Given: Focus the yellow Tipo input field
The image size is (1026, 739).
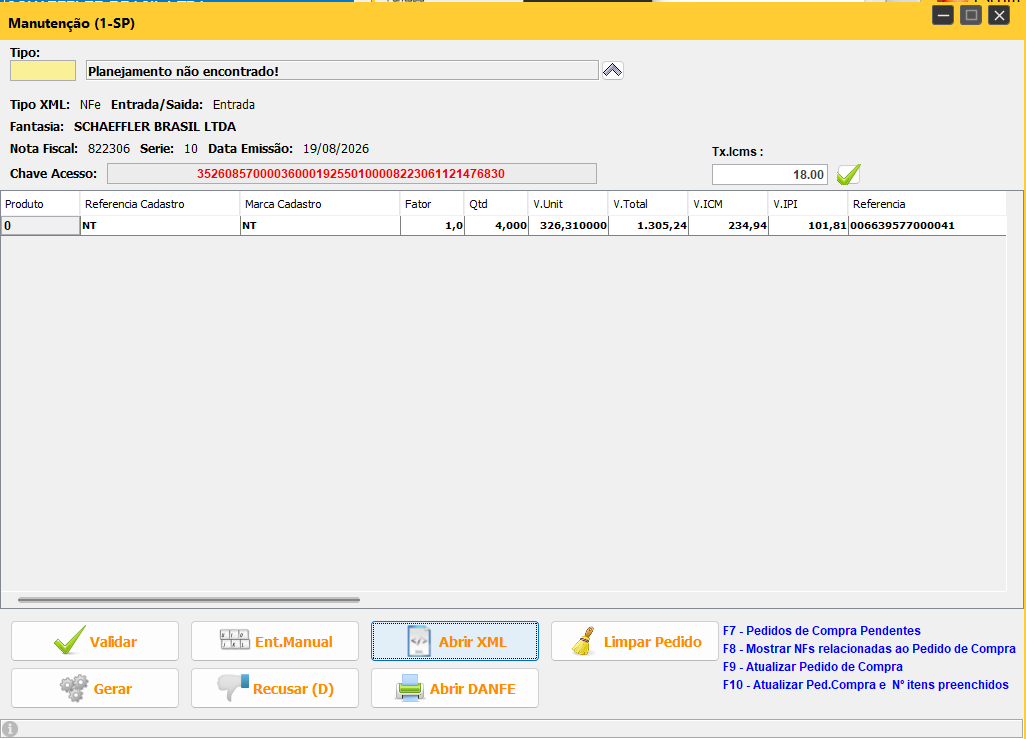Looking at the screenshot, I should (43, 71).
